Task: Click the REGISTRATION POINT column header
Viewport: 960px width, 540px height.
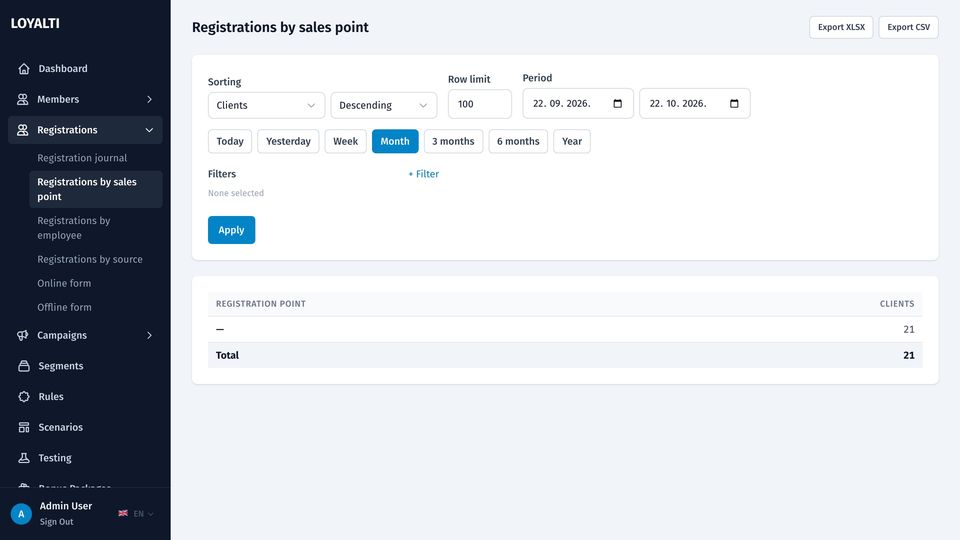Action: click(261, 304)
